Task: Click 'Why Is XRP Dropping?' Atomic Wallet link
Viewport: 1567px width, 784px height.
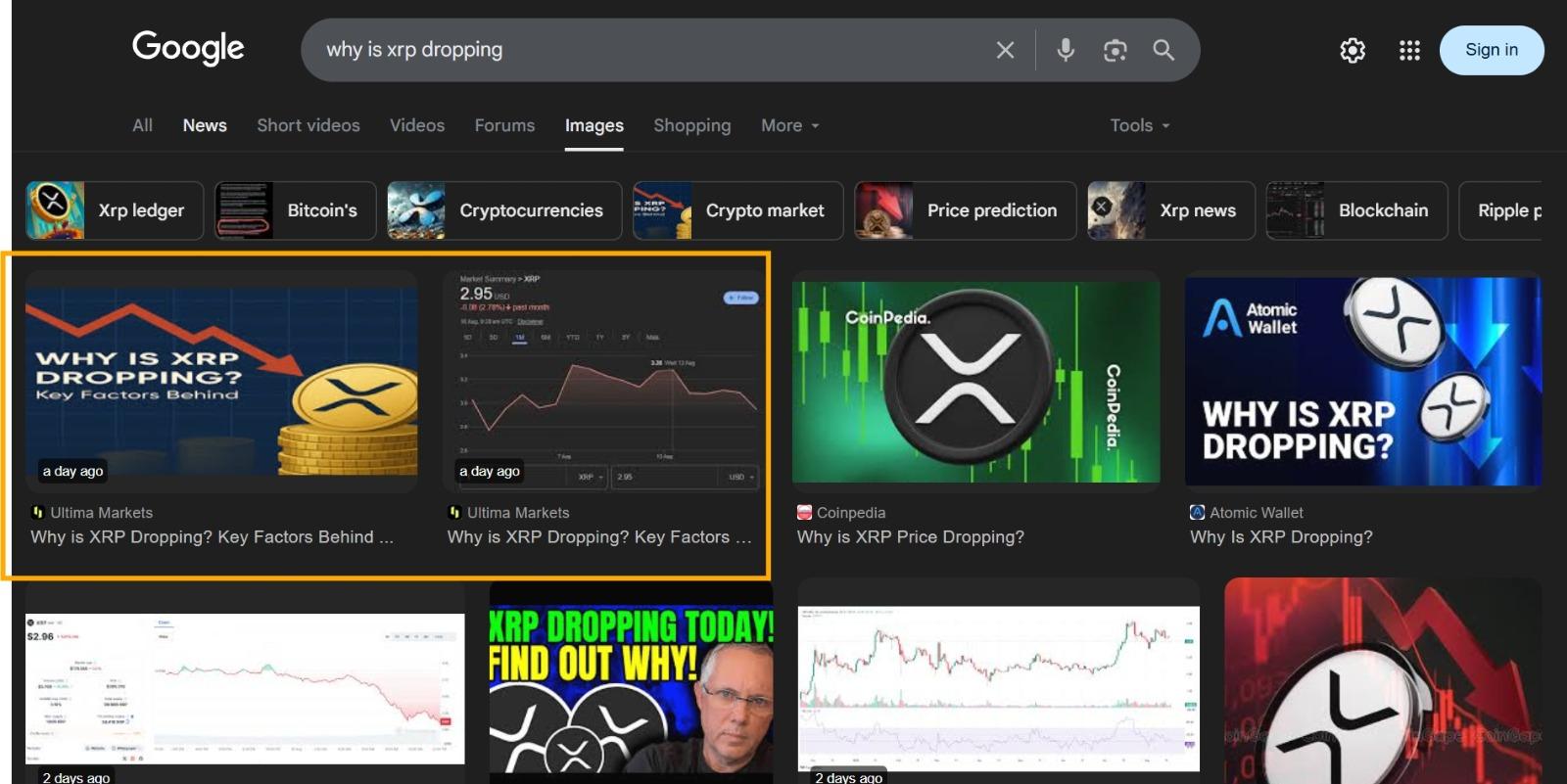Action: (x=1281, y=537)
